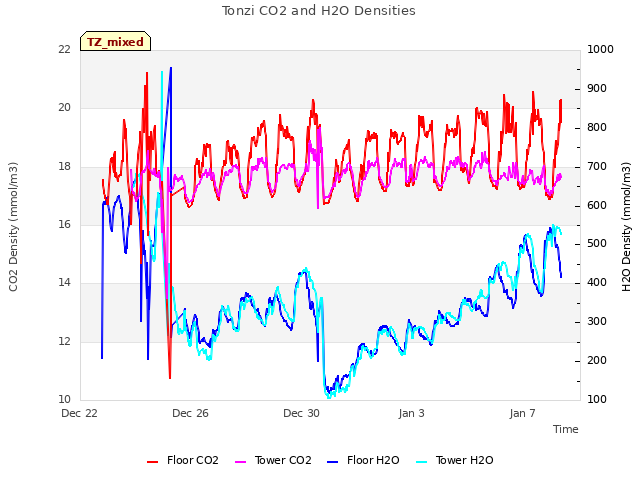The width and height of the screenshot is (640, 480).
Task: Click the 20 value on CO2 axis
Action: [x=64, y=107]
